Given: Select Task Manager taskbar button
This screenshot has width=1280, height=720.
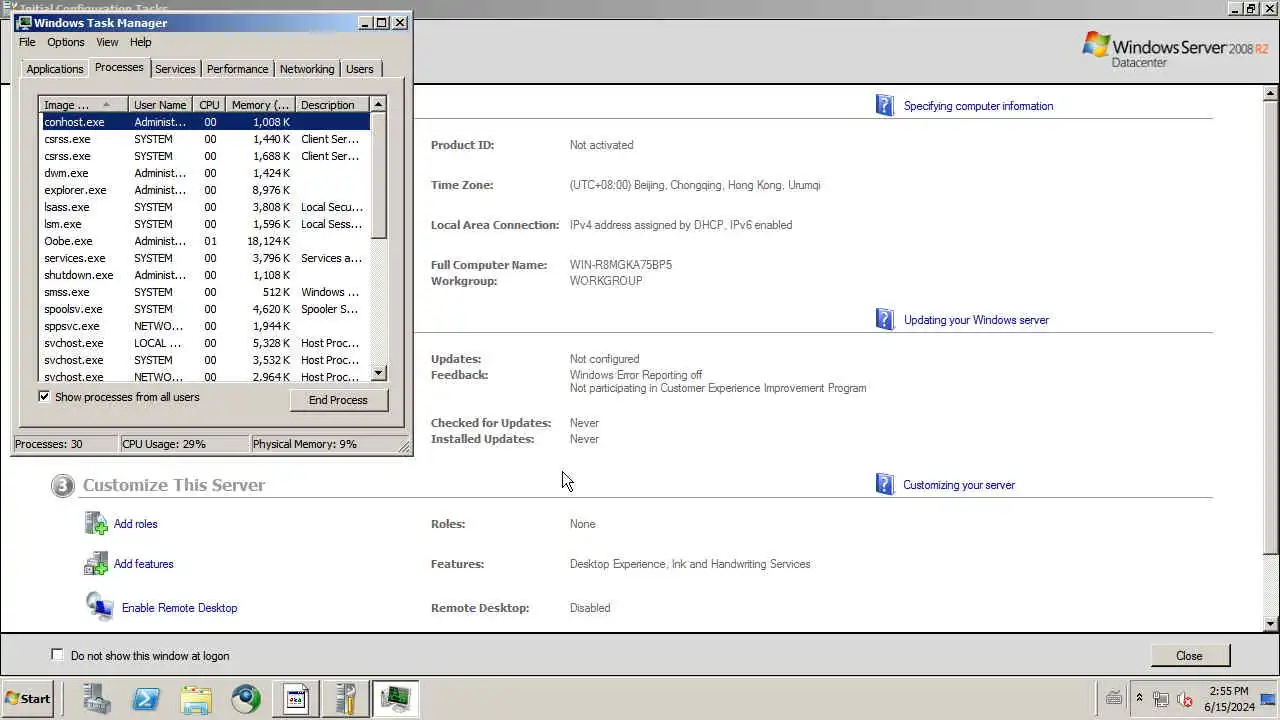Looking at the screenshot, I should [x=396, y=698].
